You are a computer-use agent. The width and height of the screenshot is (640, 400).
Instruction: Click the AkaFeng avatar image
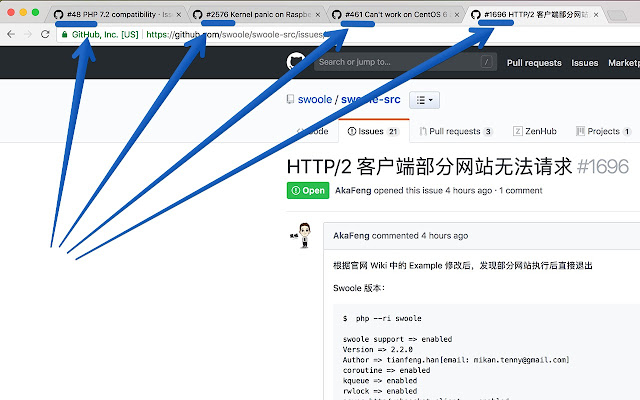coord(301,235)
